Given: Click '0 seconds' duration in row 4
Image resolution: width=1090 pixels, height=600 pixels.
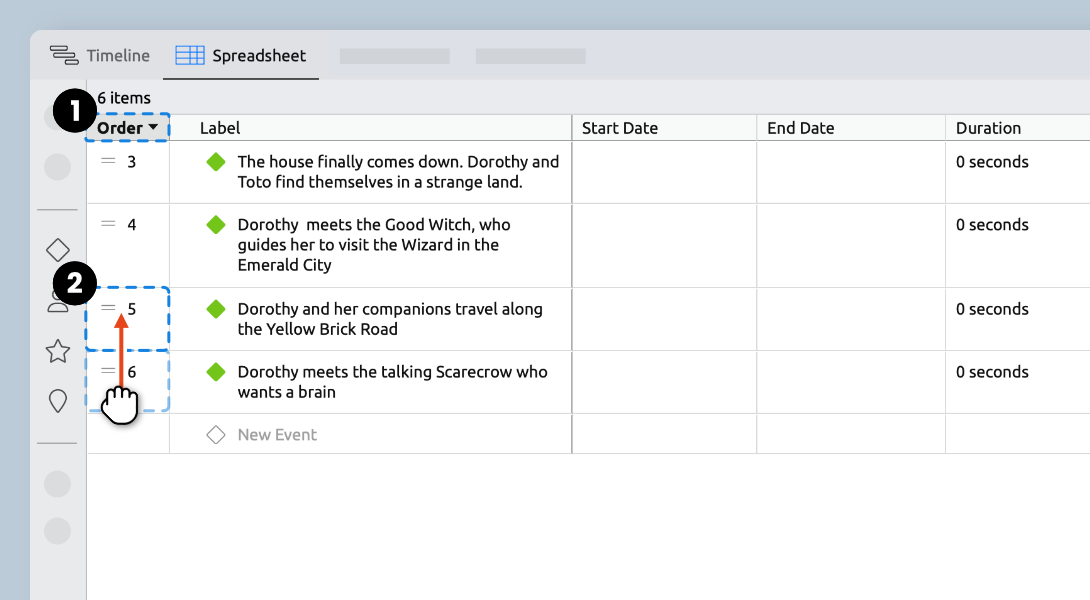Looking at the screenshot, I should pyautogui.click(x=992, y=225).
